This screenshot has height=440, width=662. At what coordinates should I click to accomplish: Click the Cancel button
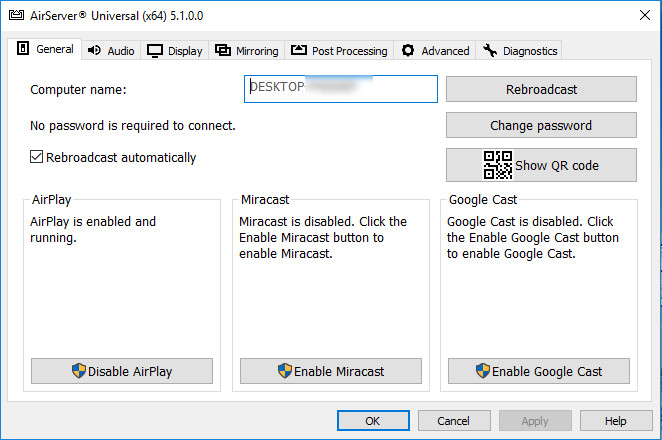(454, 421)
